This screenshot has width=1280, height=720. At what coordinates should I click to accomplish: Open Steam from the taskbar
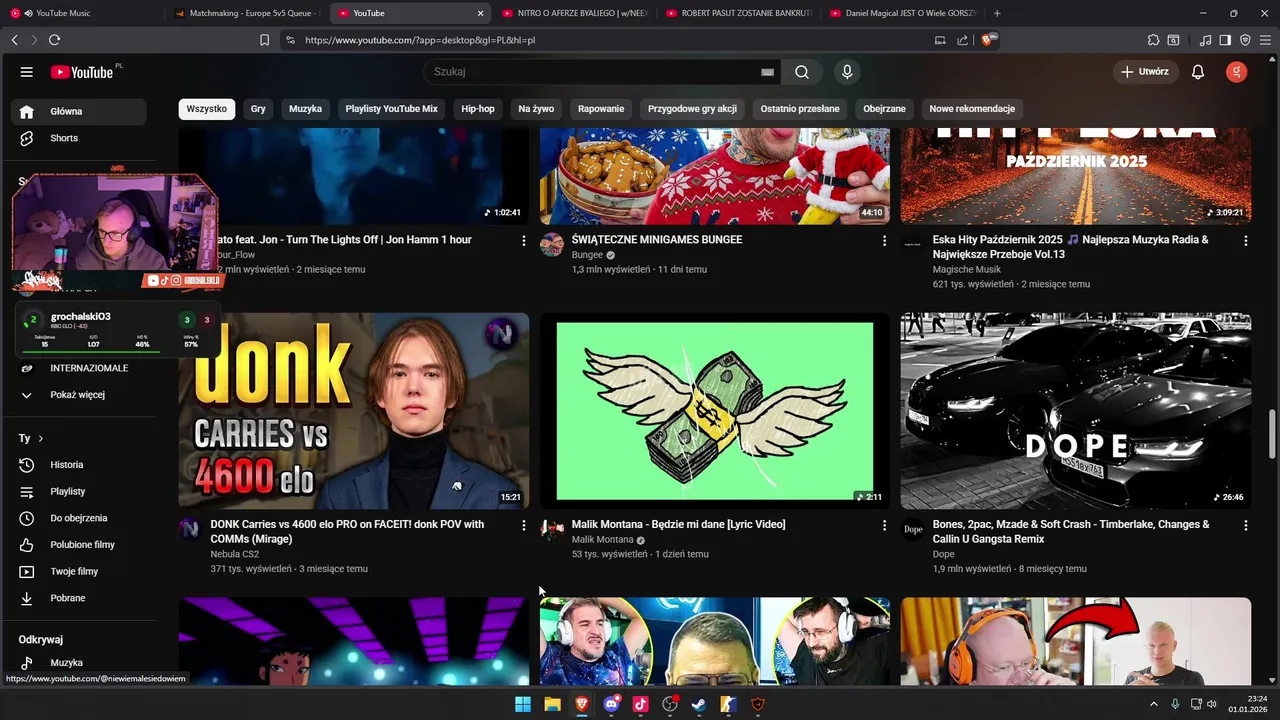coord(699,704)
